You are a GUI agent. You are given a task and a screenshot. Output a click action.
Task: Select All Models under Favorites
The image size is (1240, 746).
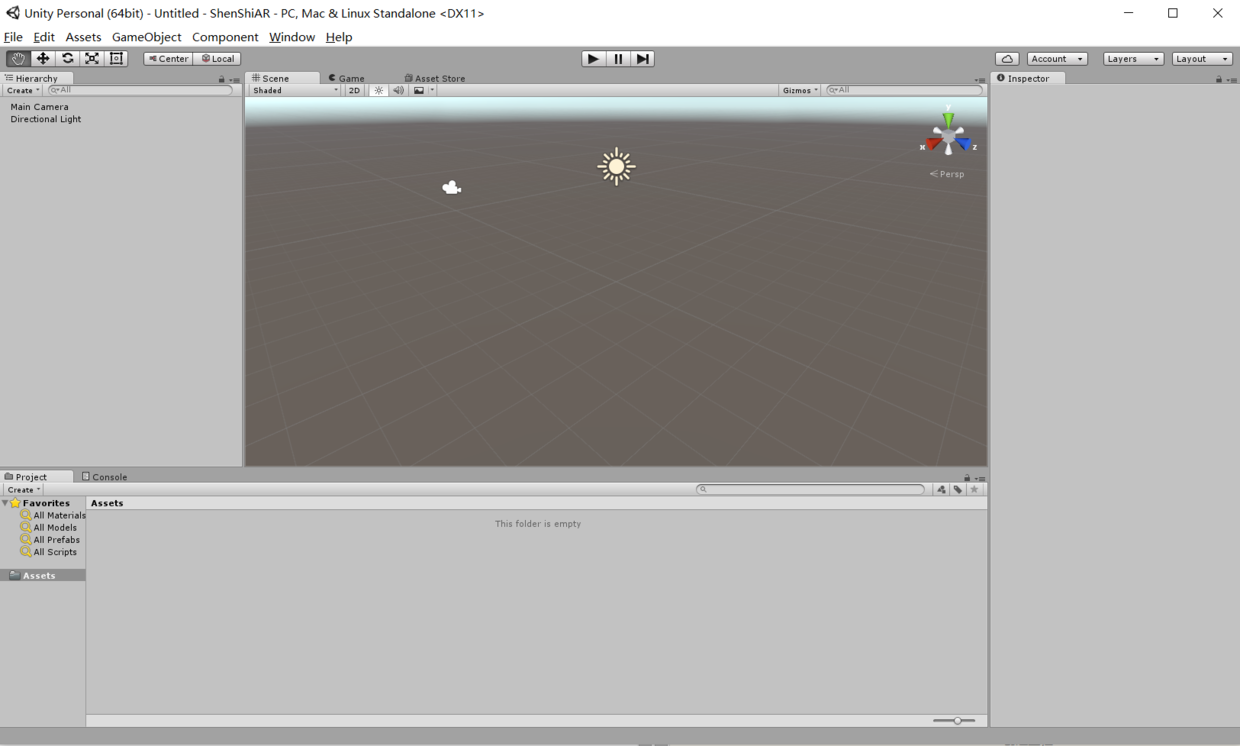click(48, 528)
